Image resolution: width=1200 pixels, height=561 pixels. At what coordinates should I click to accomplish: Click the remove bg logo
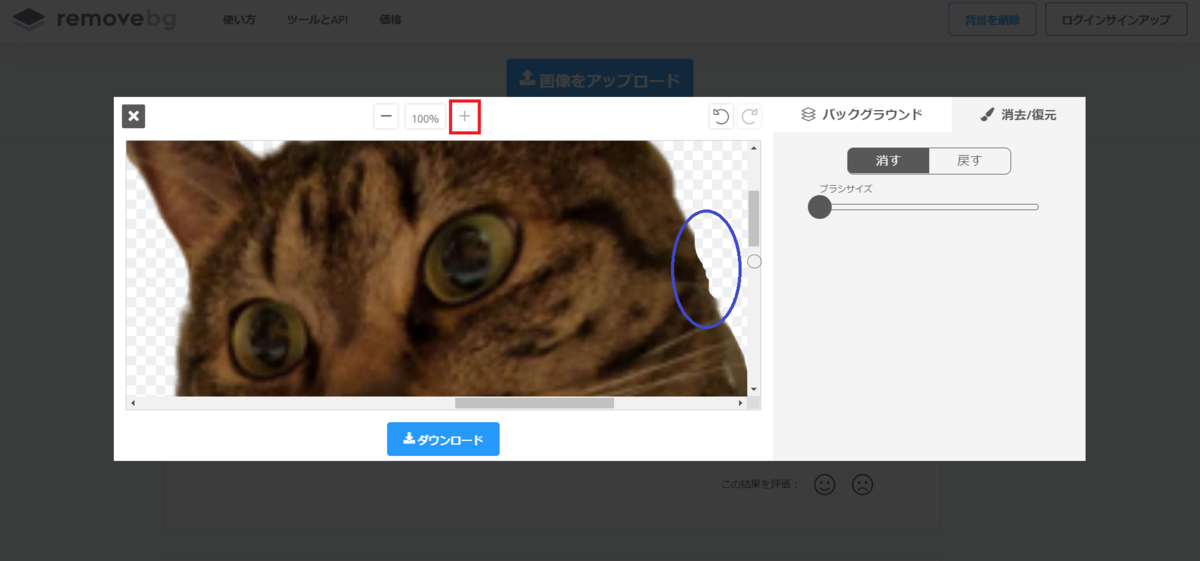94,19
